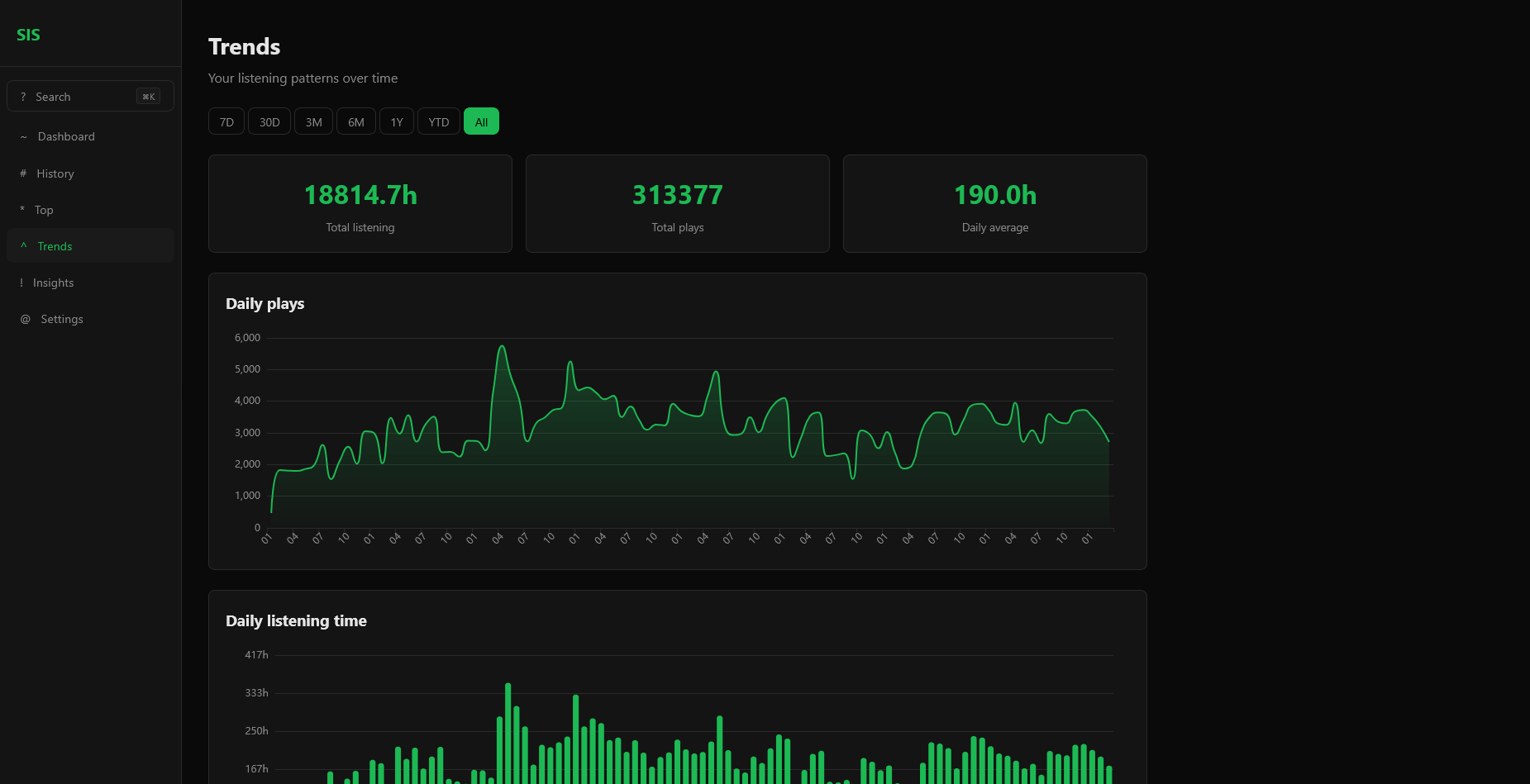
Task: Click the Total plays stat card
Action: (677, 203)
